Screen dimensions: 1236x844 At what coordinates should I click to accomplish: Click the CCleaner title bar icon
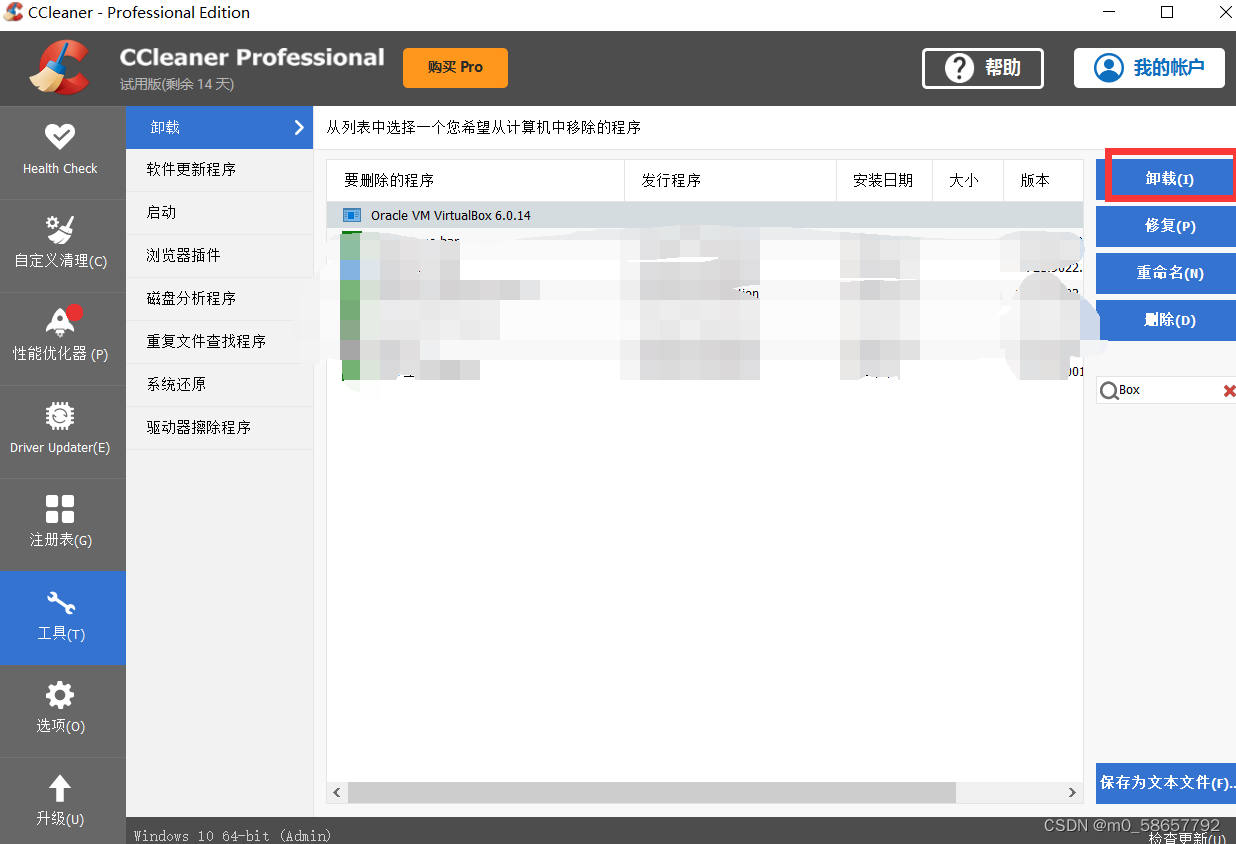point(14,13)
